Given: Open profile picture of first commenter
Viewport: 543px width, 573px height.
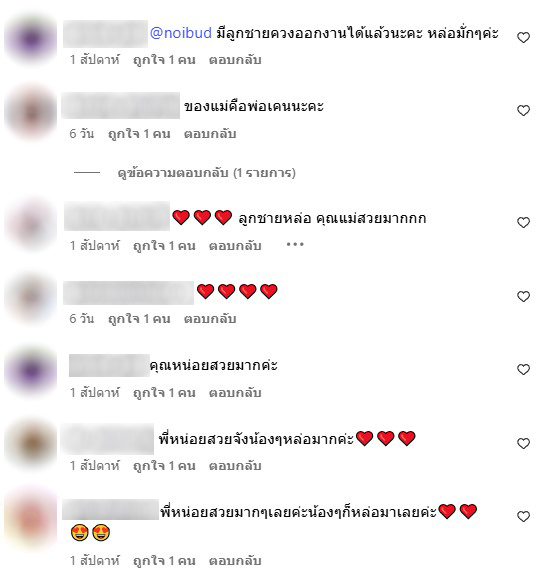Looking at the screenshot, I should [x=31, y=38].
